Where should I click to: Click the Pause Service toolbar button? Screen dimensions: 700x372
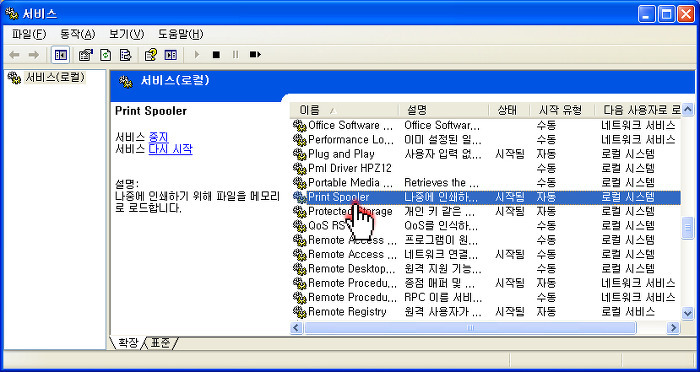click(x=235, y=55)
